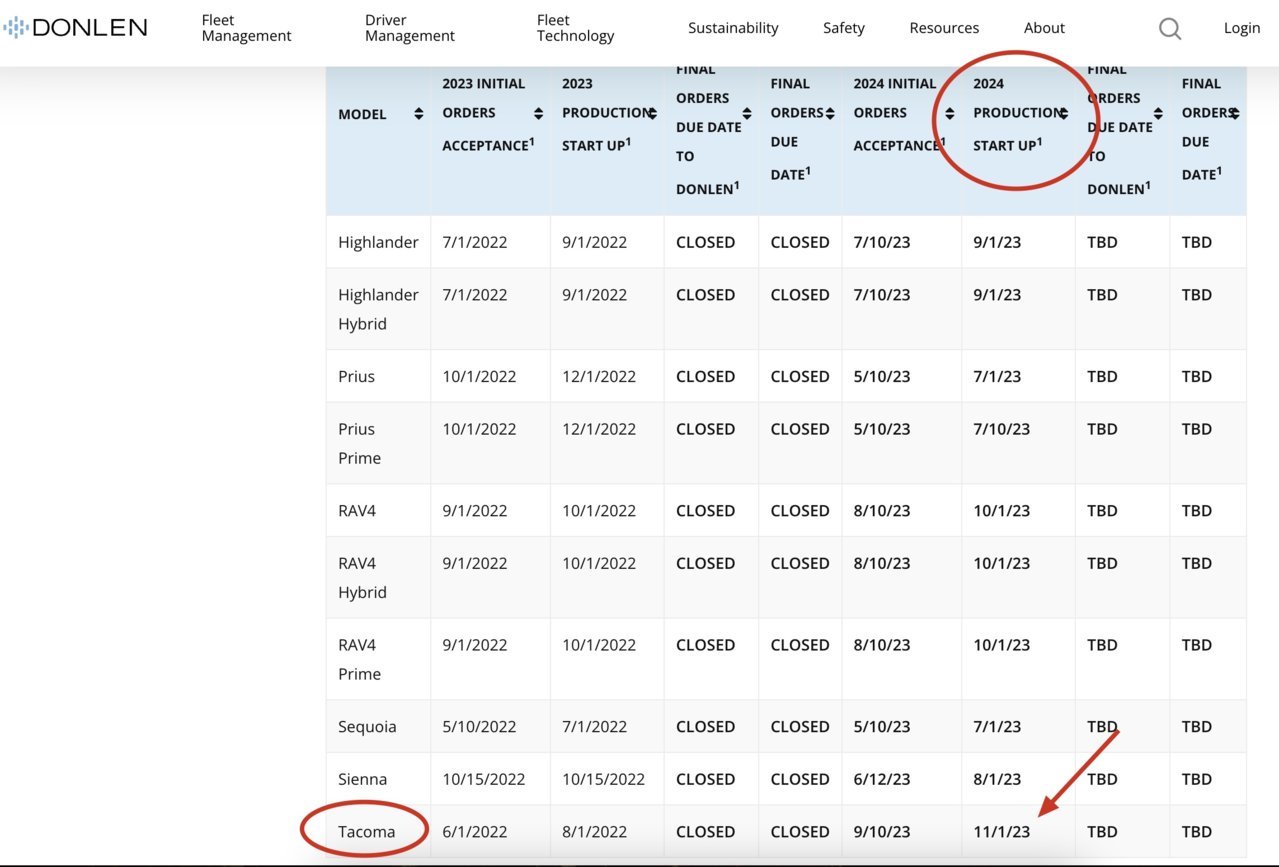Click Tacoma's 6/1/2022 date
Viewport: 1279px width, 867px height.
point(475,832)
